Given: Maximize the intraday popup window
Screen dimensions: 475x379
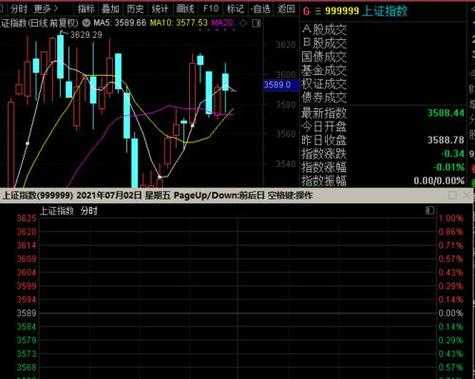Looking at the screenshot, I should (452, 195).
